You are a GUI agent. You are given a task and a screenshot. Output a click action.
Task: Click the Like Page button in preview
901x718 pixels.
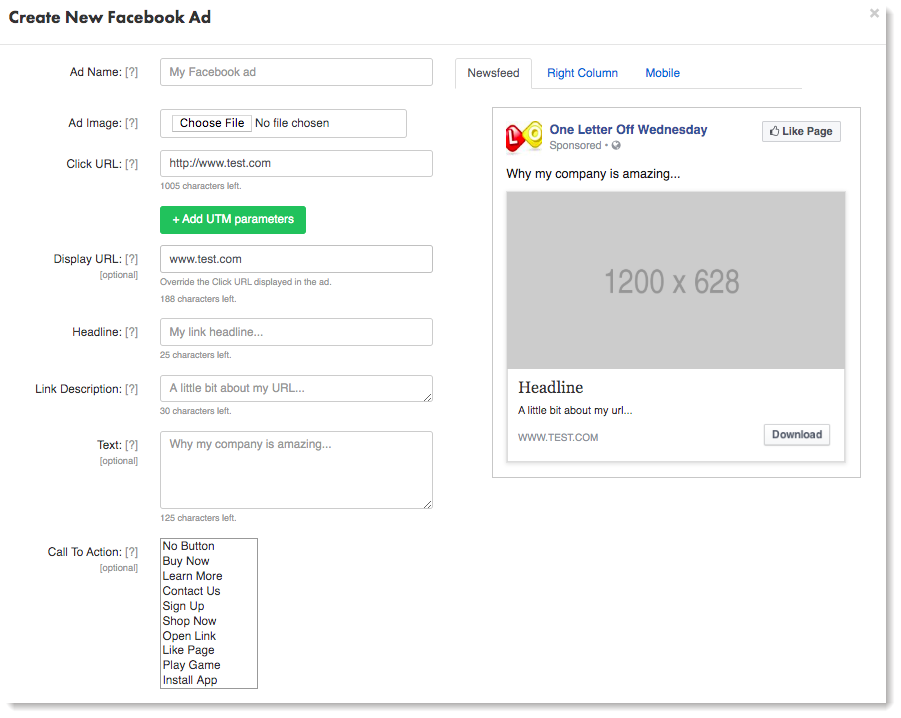point(801,131)
